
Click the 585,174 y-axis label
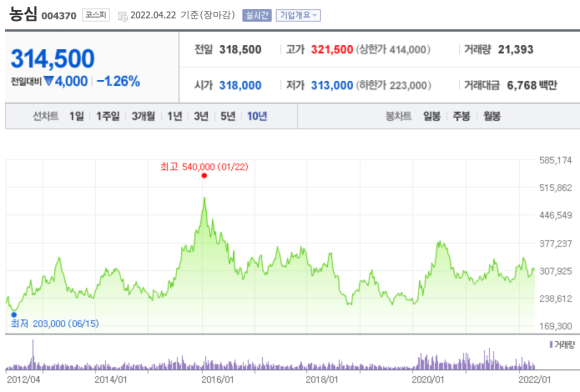pos(556,160)
